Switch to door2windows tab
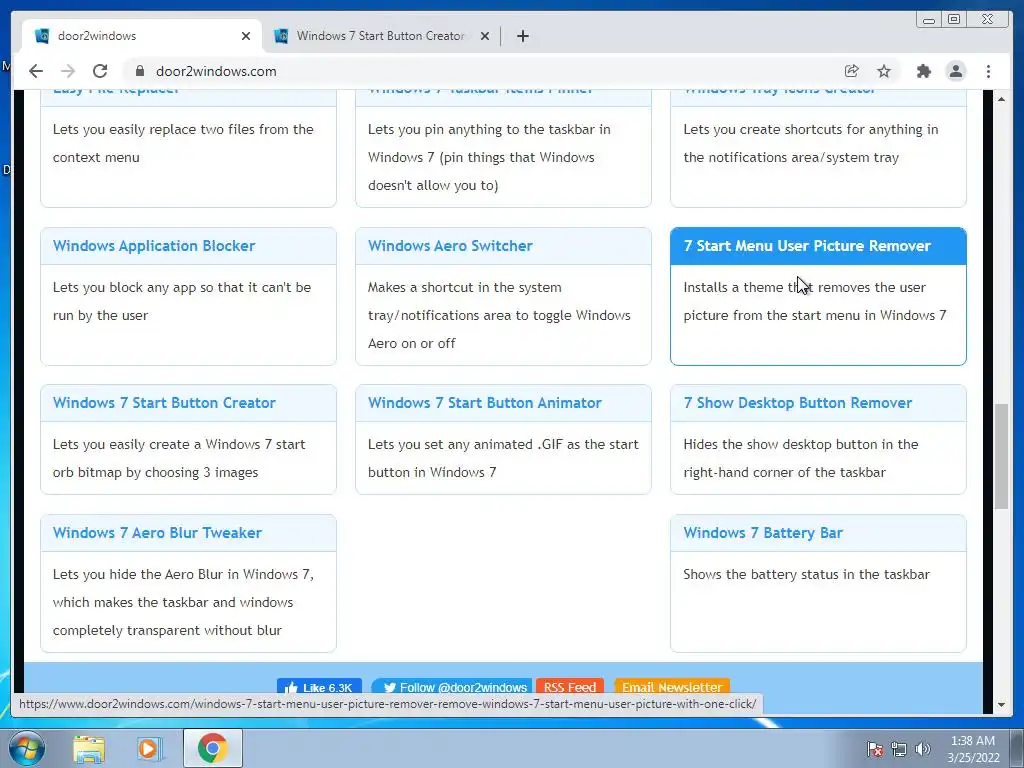The height and width of the screenshot is (768, 1024). (142, 36)
